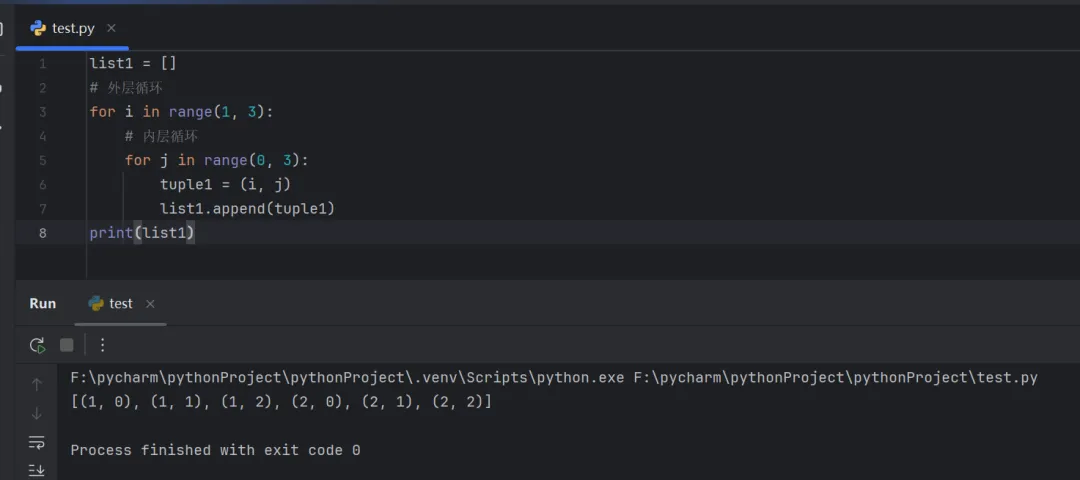
Task: Select the test run configuration tab
Action: click(x=120, y=303)
